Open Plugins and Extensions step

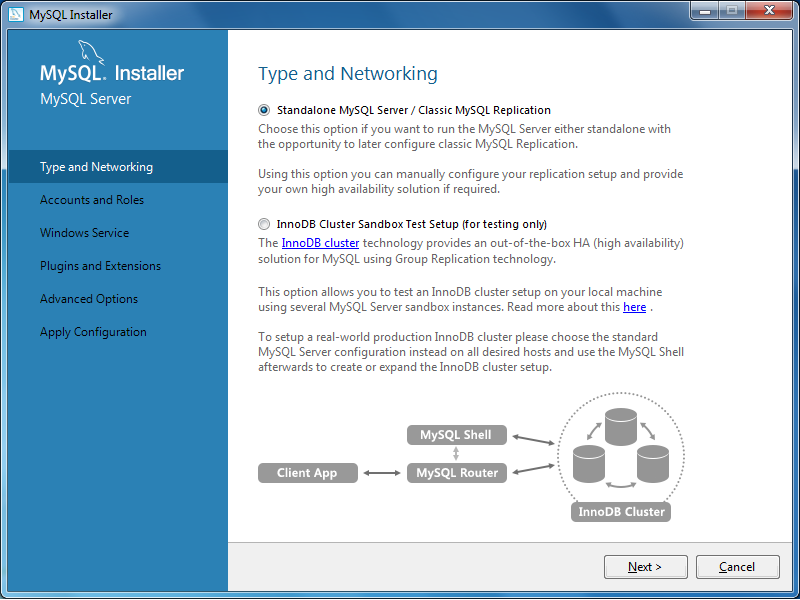118,266
